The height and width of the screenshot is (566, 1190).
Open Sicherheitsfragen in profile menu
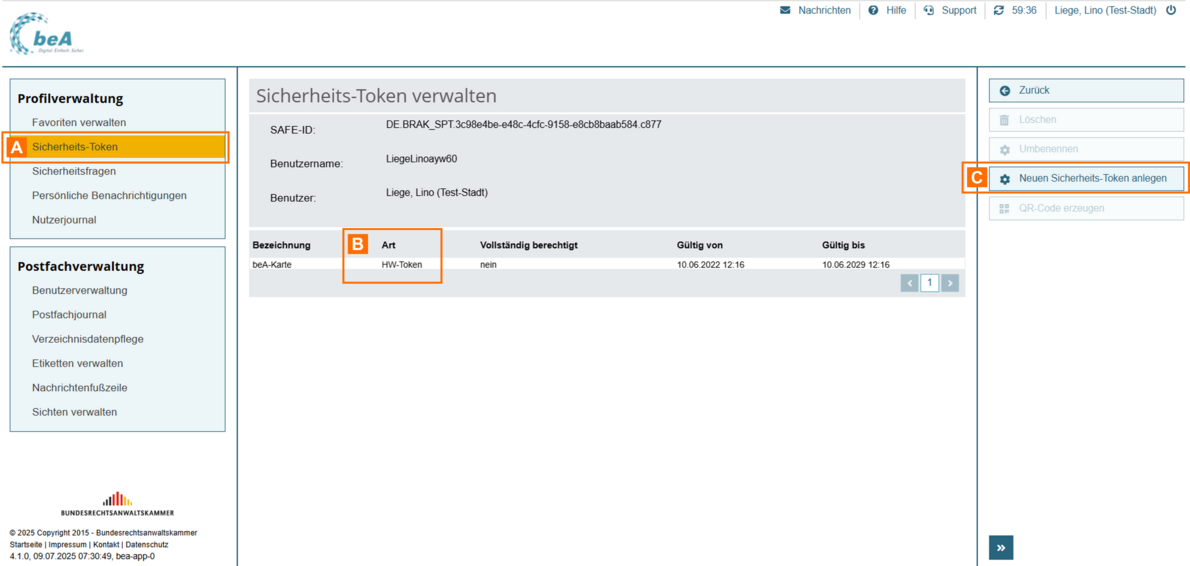74,171
